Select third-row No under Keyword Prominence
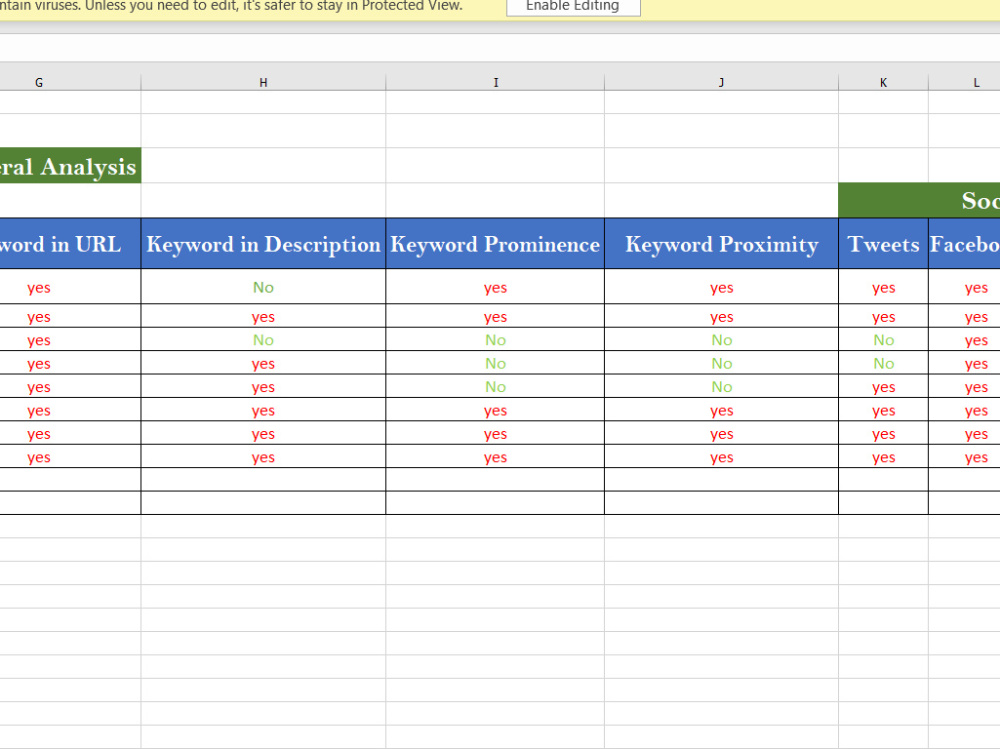 point(496,340)
